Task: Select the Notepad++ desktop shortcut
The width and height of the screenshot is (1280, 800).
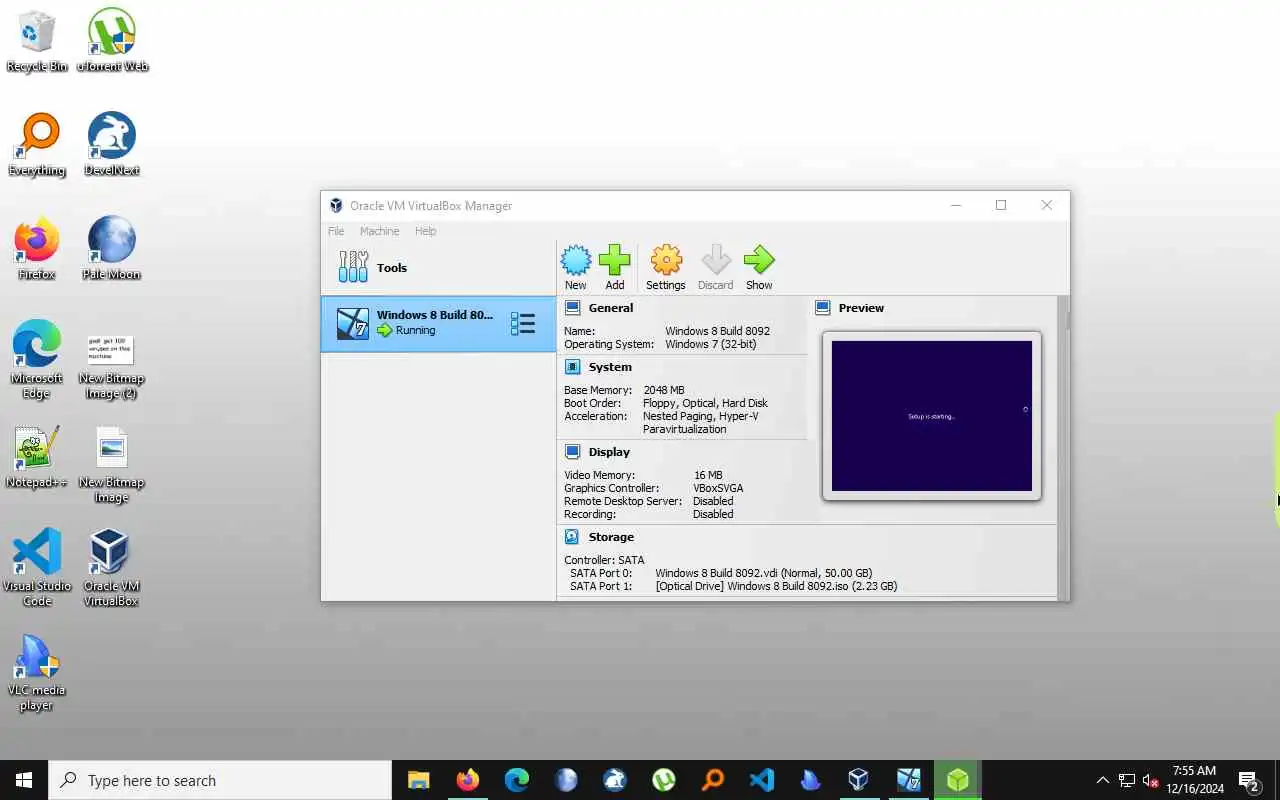Action: point(37,457)
